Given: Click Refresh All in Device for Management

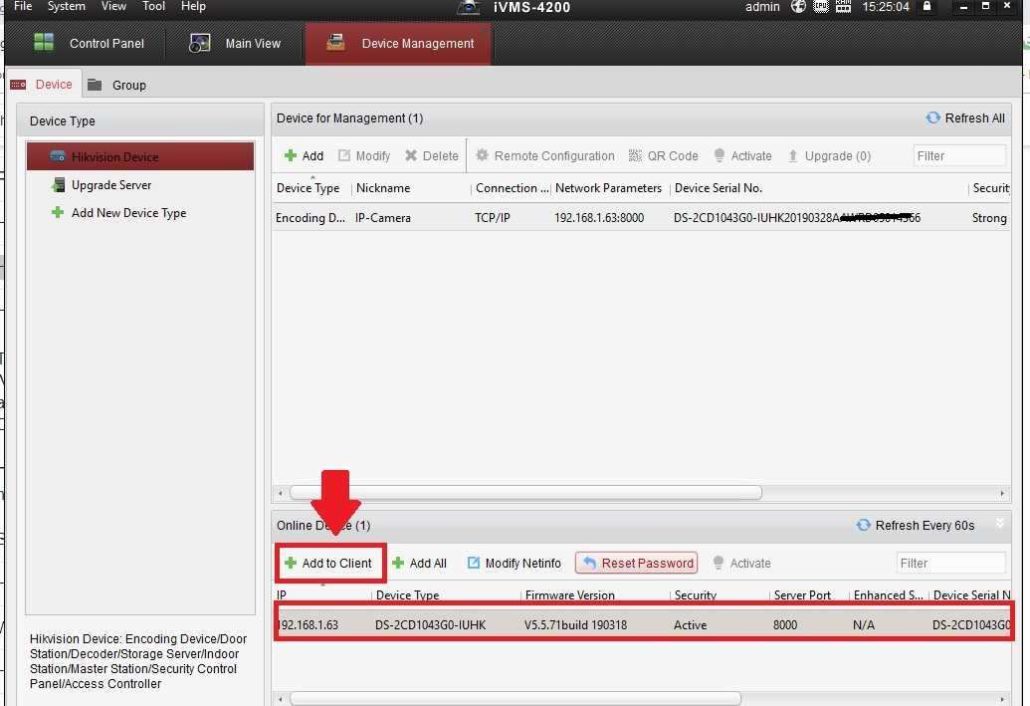Looking at the screenshot, I should click(965, 119).
